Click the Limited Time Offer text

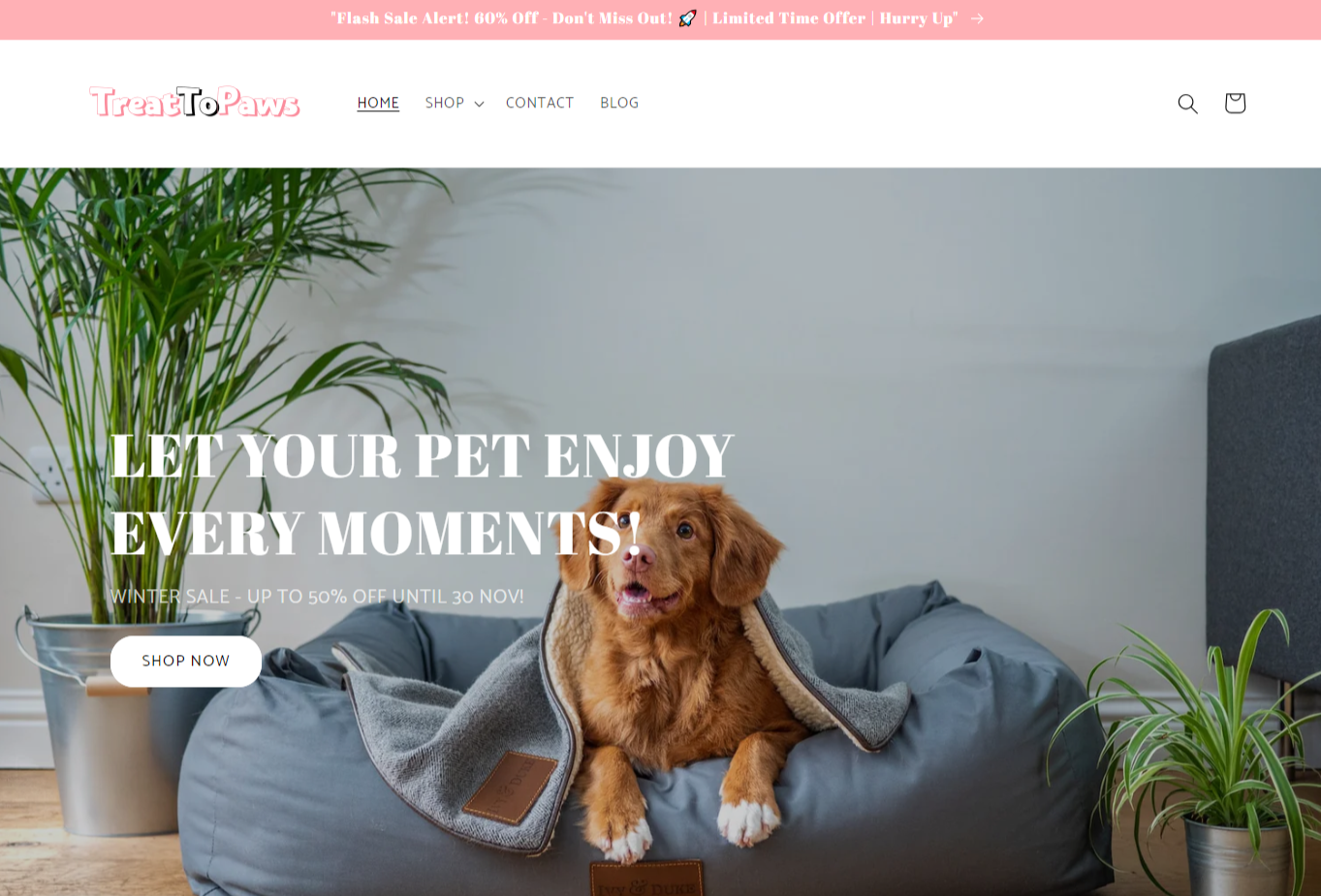(x=789, y=18)
